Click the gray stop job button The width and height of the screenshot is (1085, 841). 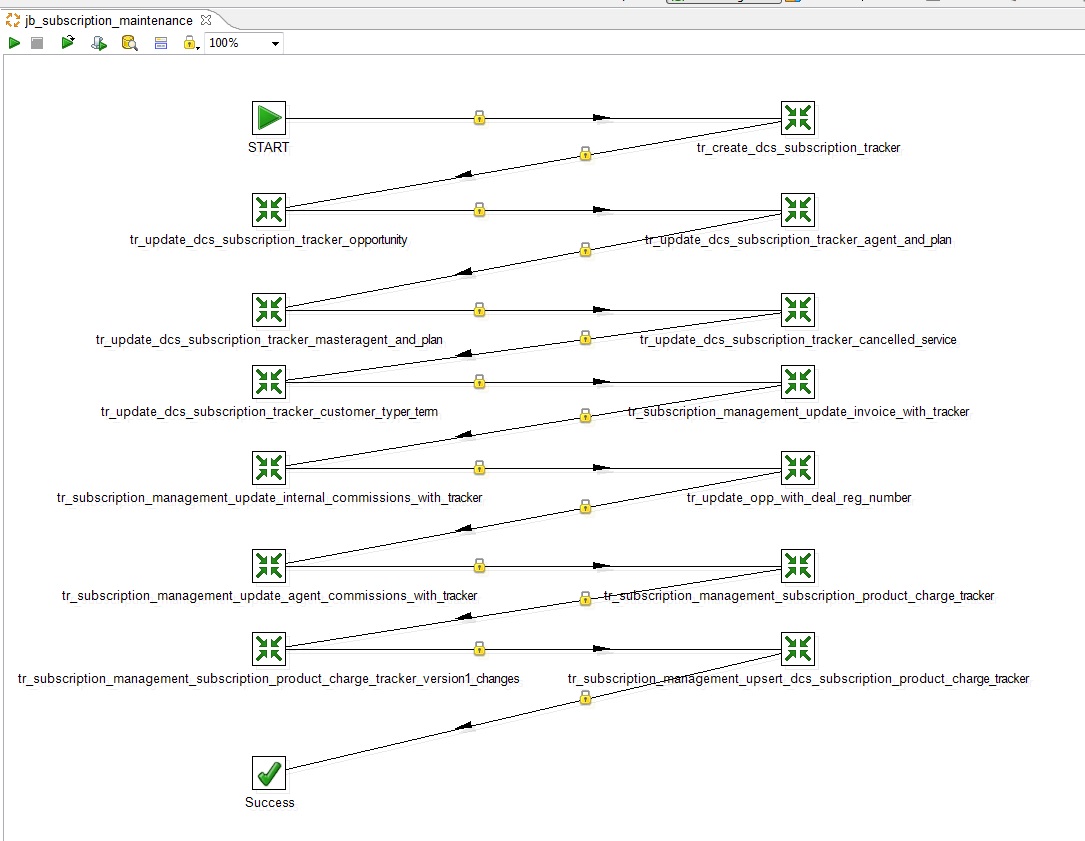click(37, 43)
